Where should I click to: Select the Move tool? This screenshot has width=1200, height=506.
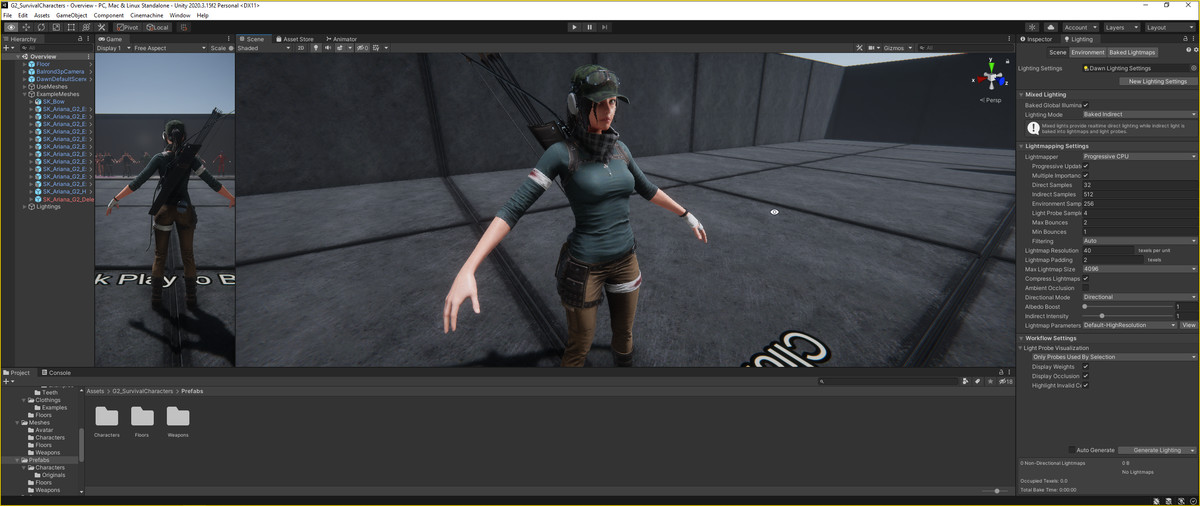tap(26, 27)
